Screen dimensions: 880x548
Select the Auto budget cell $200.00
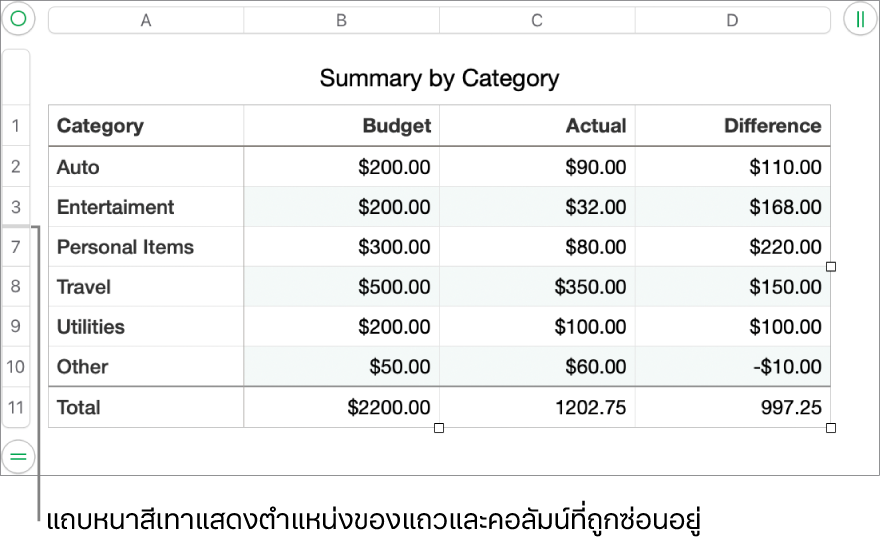tap(341, 167)
